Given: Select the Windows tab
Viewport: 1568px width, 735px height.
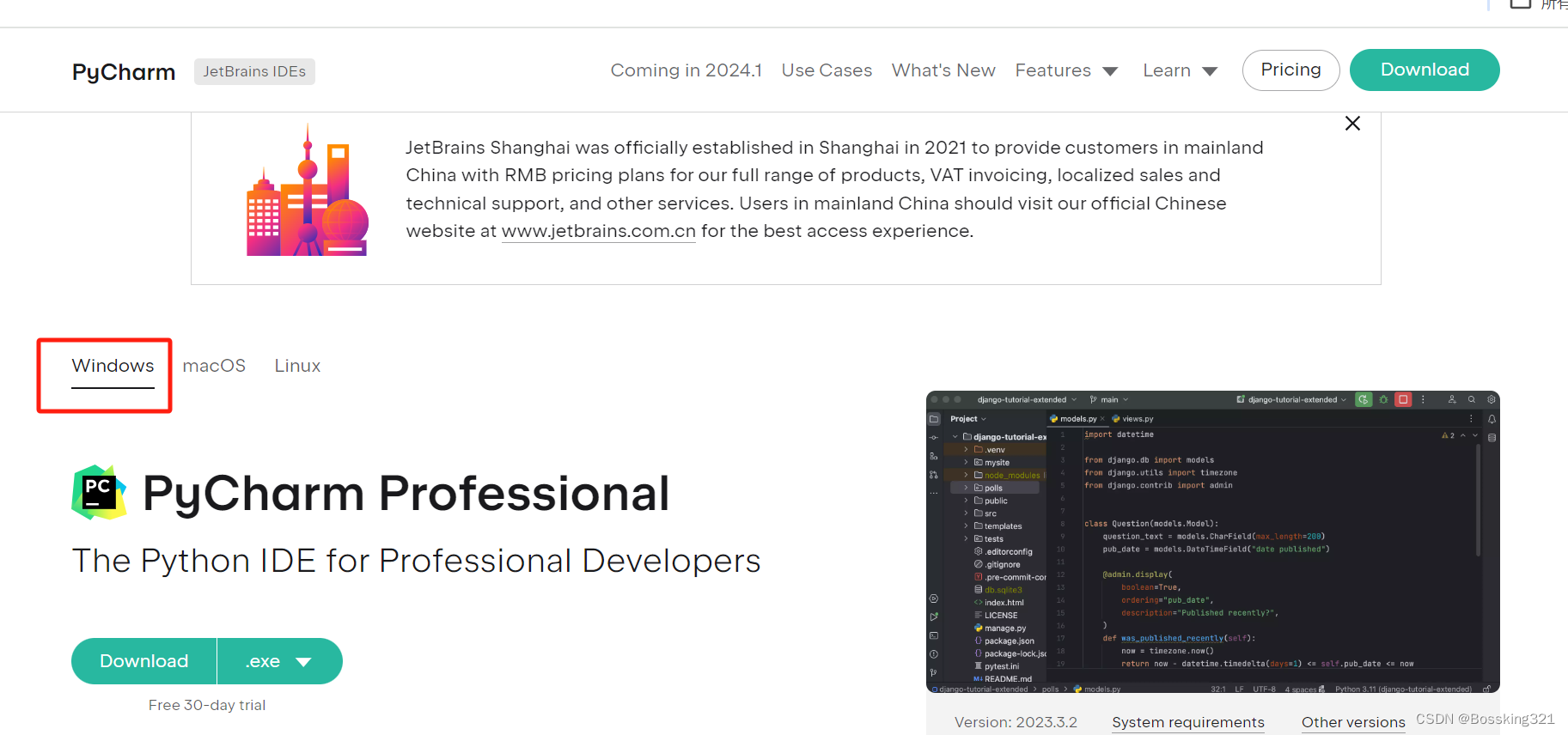Looking at the screenshot, I should [113, 366].
